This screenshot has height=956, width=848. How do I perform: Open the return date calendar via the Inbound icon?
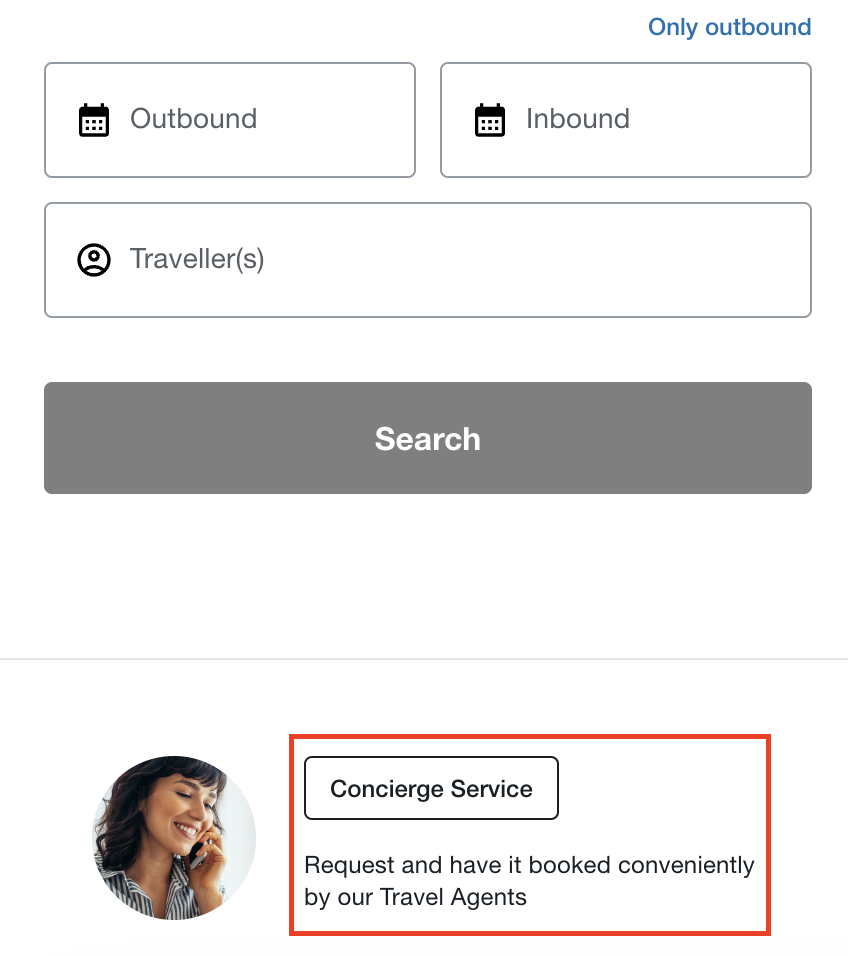pyautogui.click(x=490, y=120)
